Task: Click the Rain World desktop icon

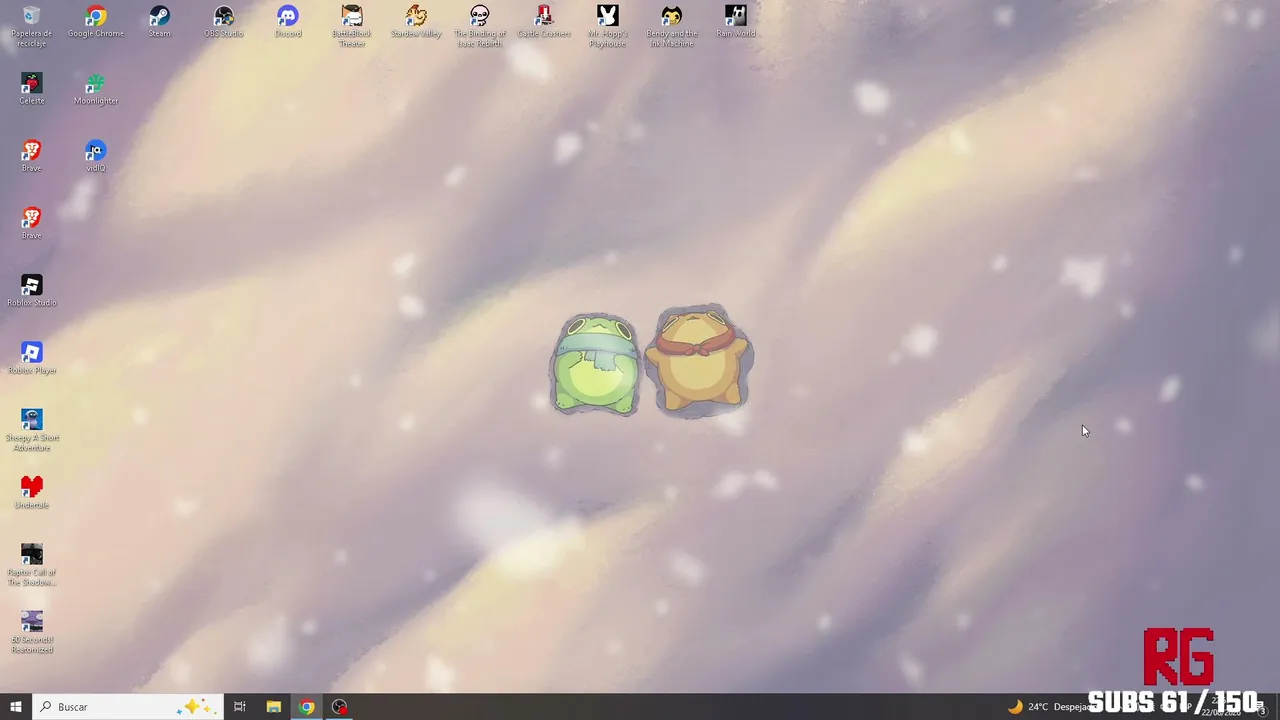Action: (x=736, y=22)
